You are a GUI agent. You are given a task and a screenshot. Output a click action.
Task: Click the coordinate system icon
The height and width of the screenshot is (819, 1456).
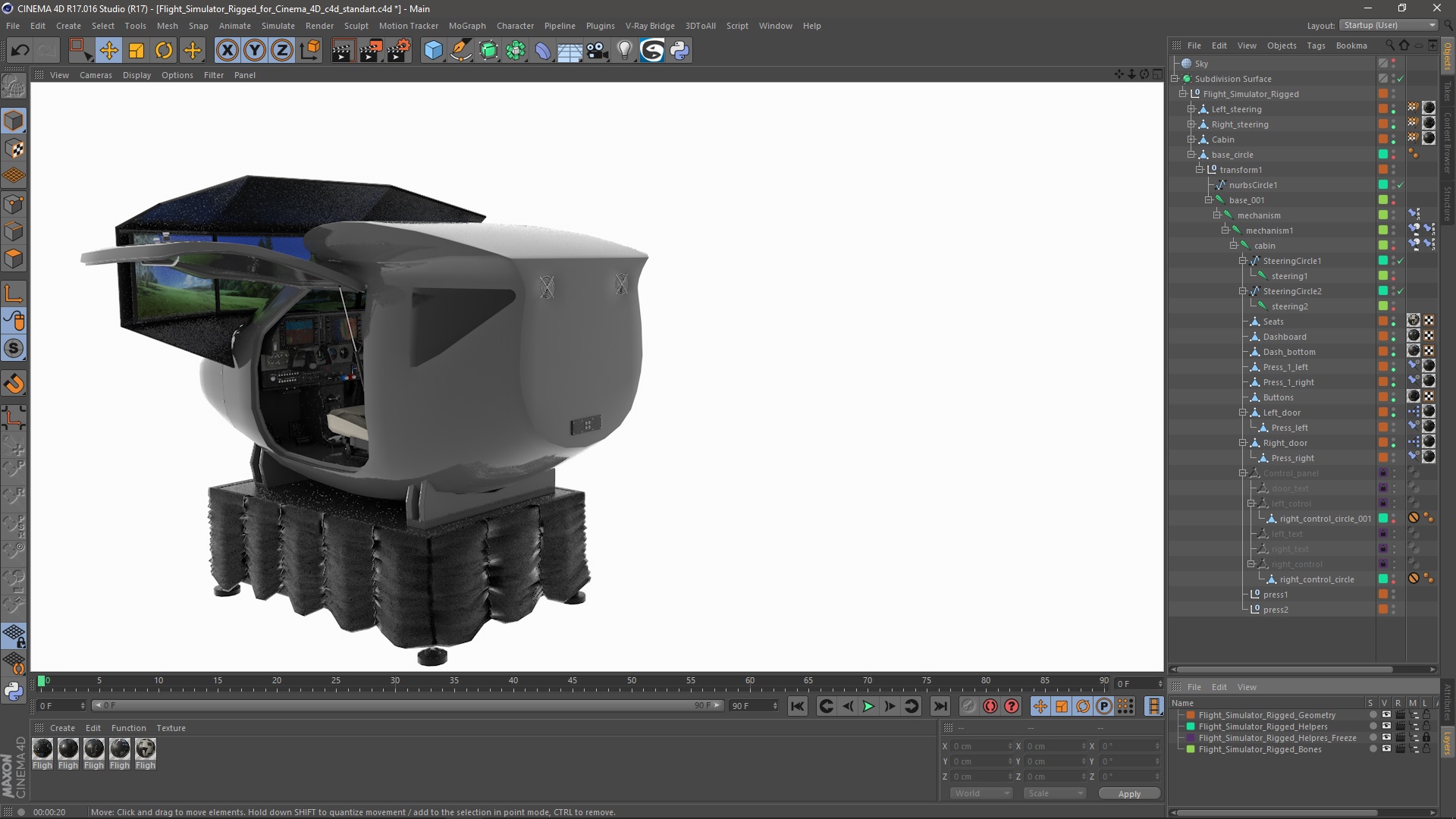click(x=310, y=51)
